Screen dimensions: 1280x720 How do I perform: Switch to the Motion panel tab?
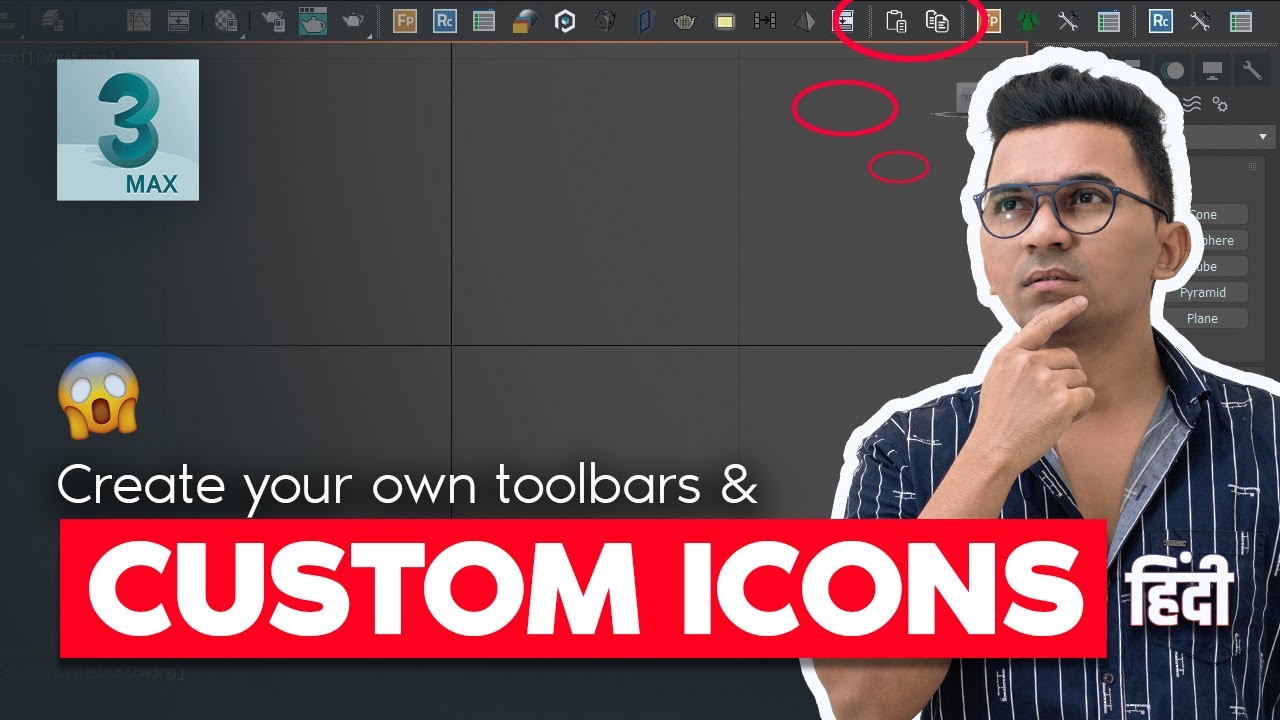[x=1174, y=70]
